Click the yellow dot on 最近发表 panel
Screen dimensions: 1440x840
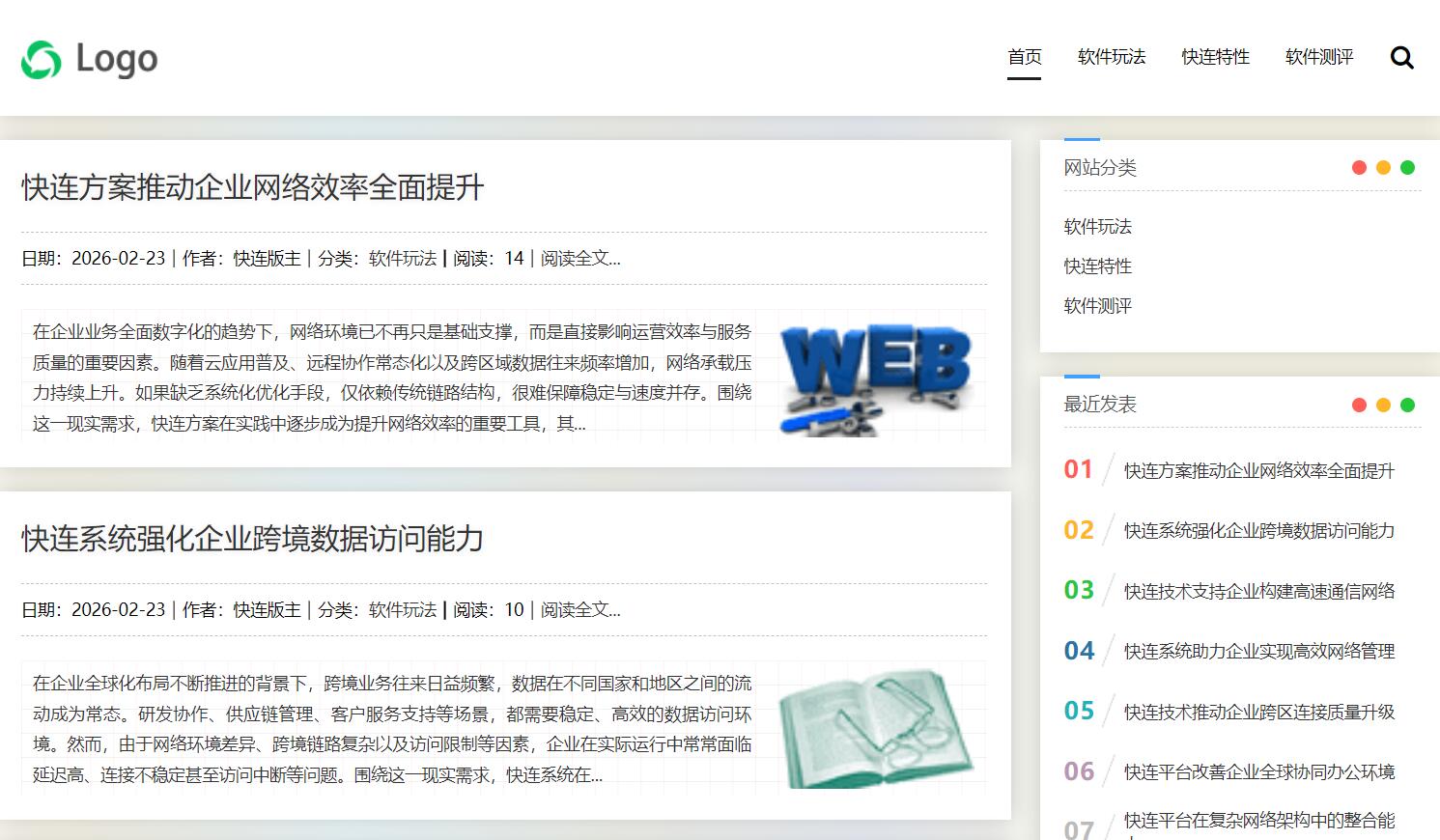(x=1384, y=405)
